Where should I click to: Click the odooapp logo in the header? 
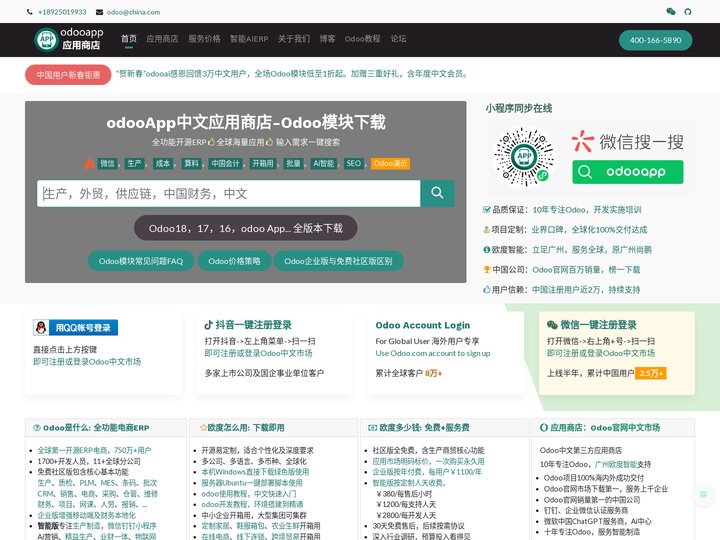pyautogui.click(x=69, y=39)
